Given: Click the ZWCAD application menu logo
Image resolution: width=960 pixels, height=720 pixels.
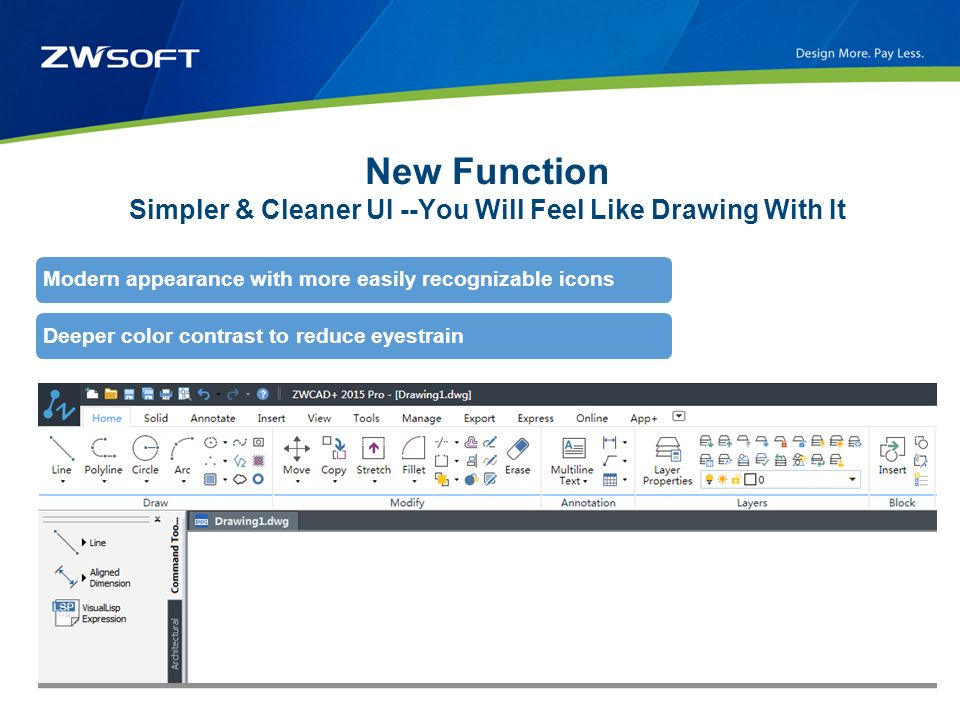Looking at the screenshot, I should 59,405.
